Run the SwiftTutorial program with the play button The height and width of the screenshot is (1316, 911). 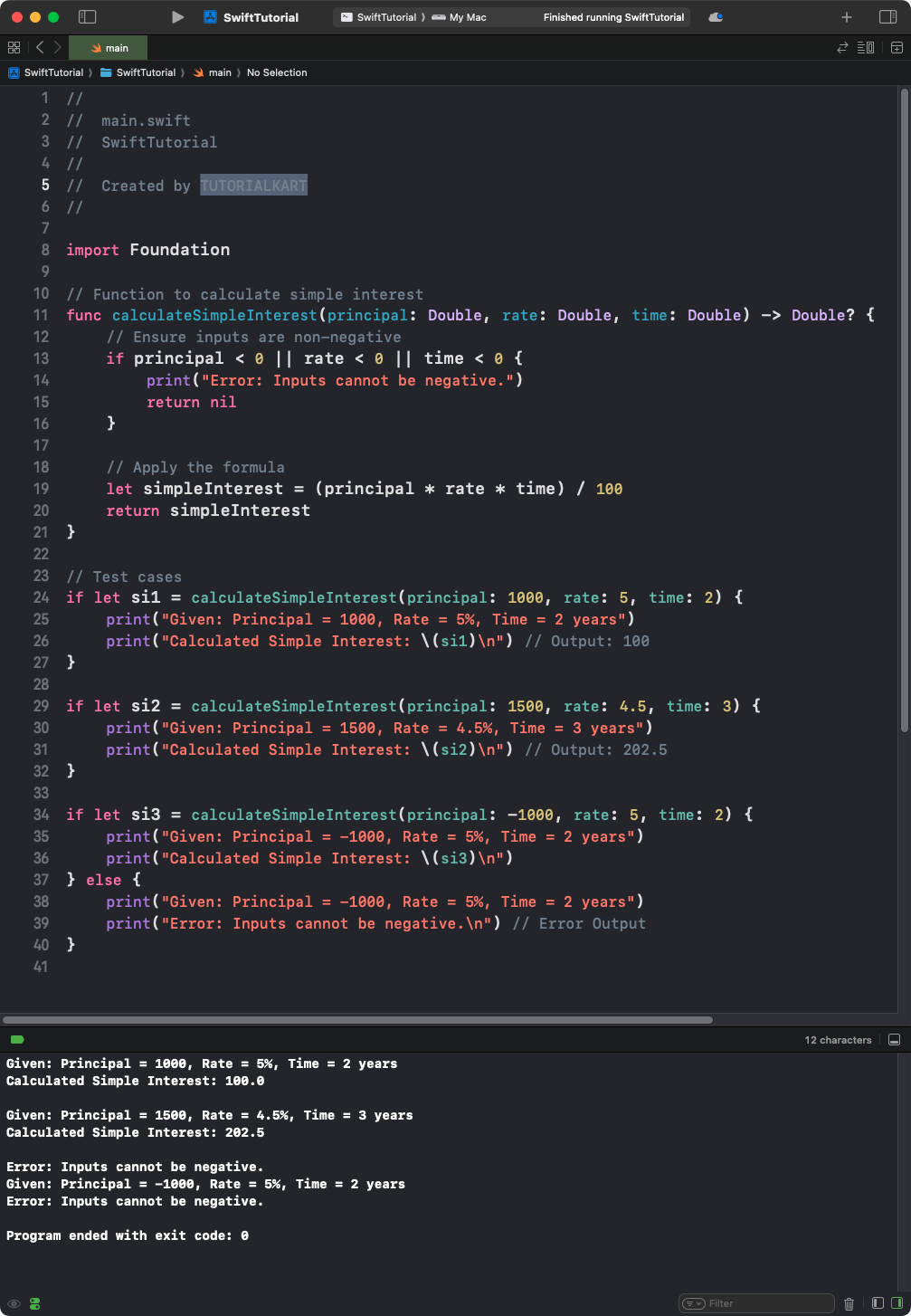[177, 17]
